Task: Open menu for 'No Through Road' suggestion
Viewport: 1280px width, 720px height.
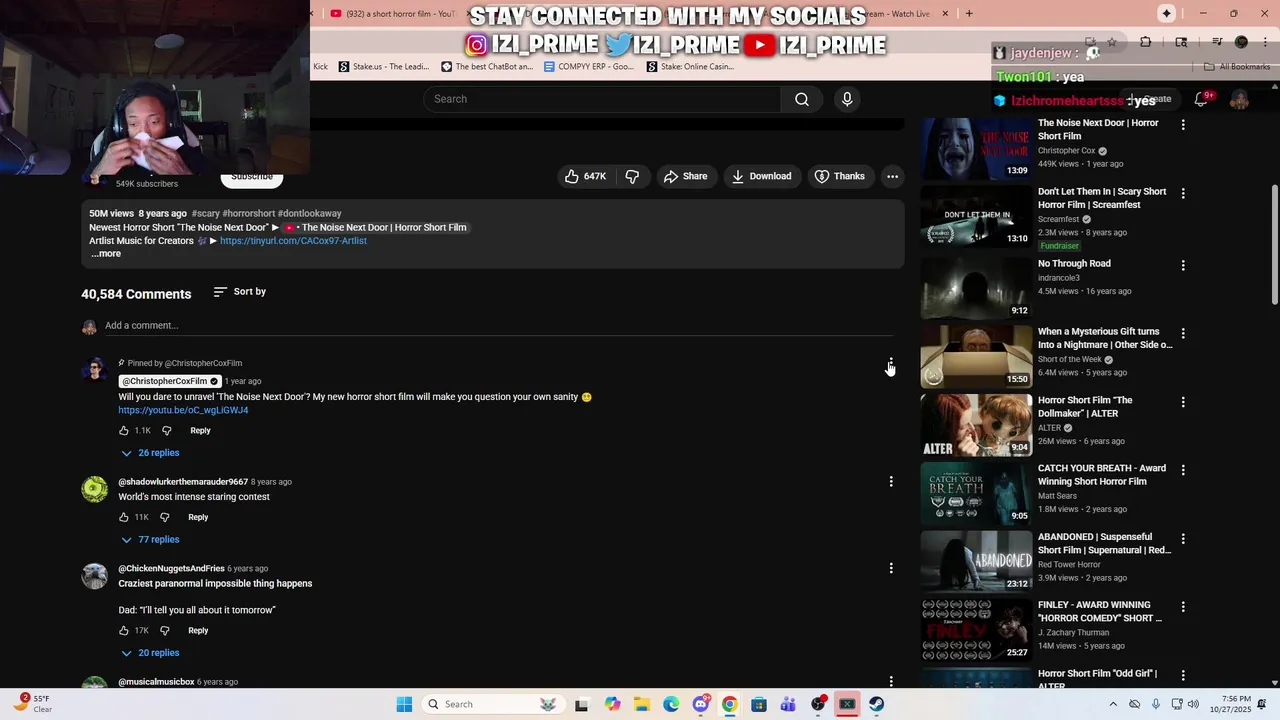Action: coord(1183,265)
